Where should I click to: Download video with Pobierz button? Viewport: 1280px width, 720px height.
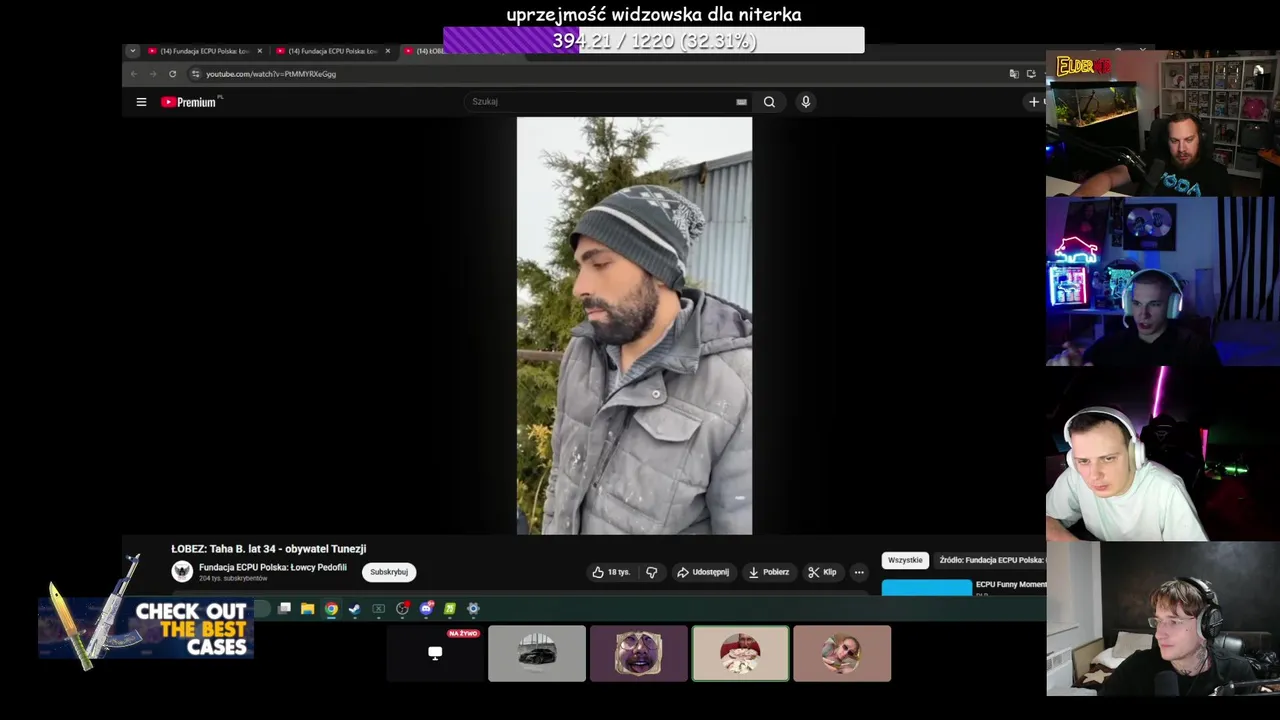click(769, 572)
